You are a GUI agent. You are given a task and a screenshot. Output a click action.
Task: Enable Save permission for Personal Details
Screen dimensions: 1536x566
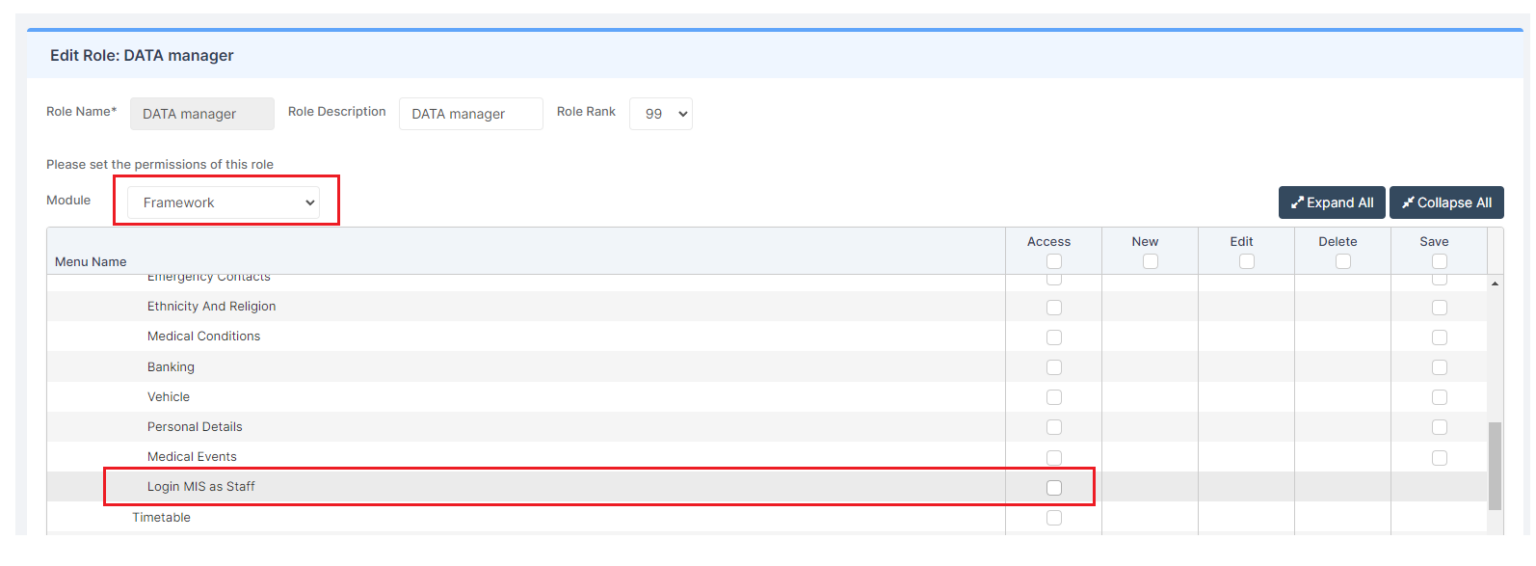click(x=1439, y=427)
